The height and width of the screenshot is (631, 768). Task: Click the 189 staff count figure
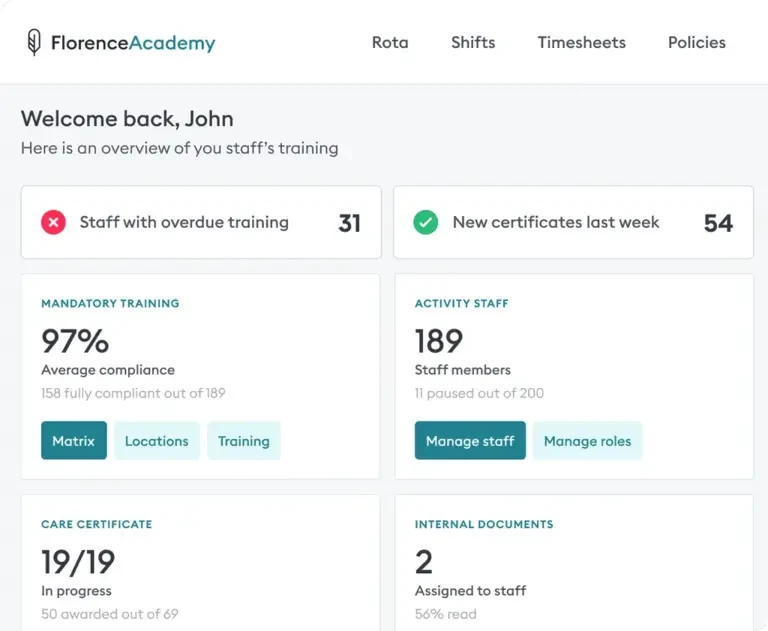point(439,341)
